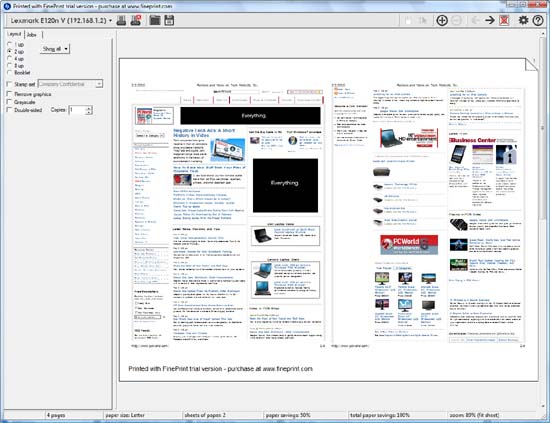The image size is (550, 423).
Task: Open settings with the gear icon
Action: coord(523,20)
